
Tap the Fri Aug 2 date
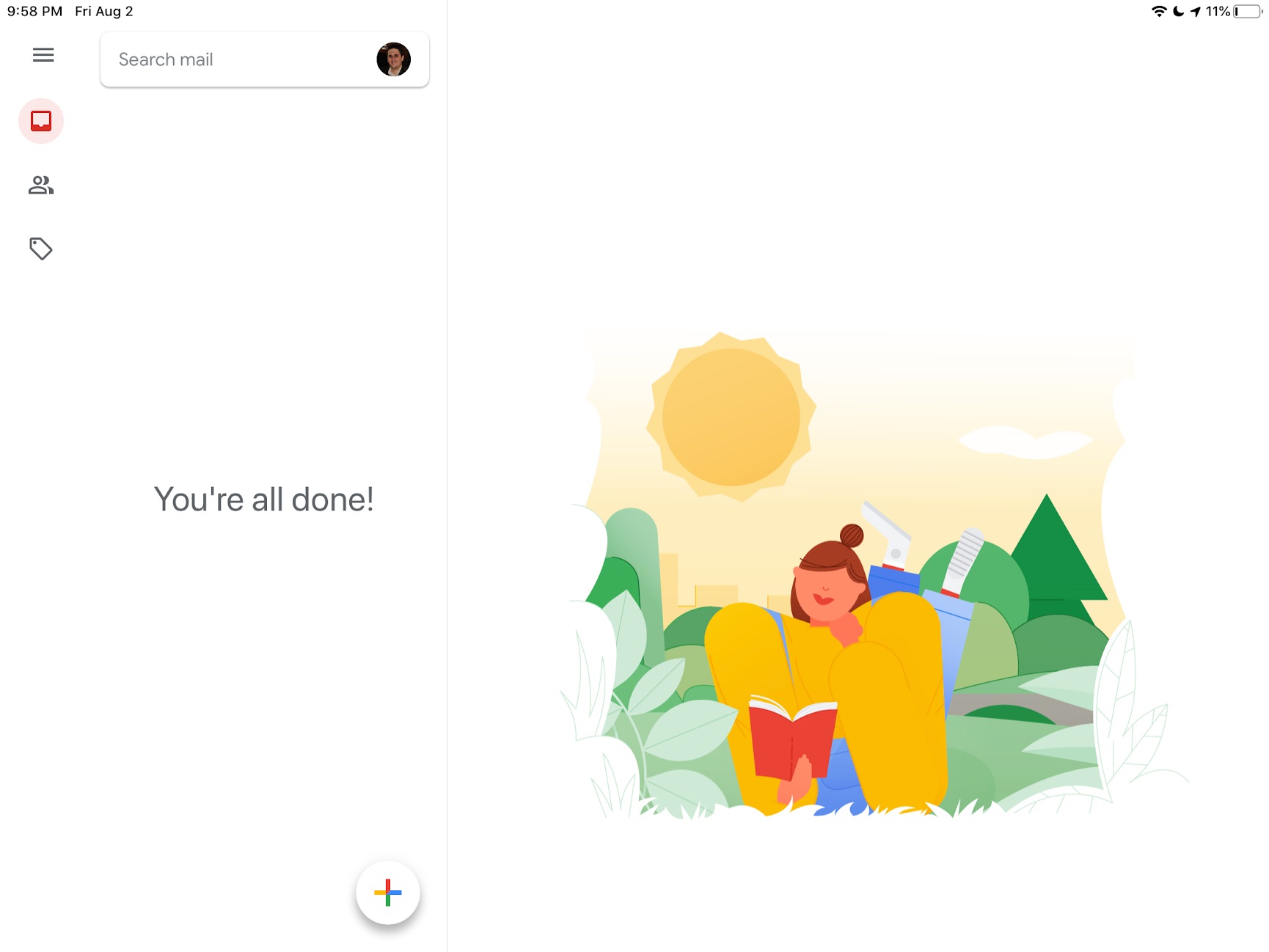pyautogui.click(x=104, y=11)
